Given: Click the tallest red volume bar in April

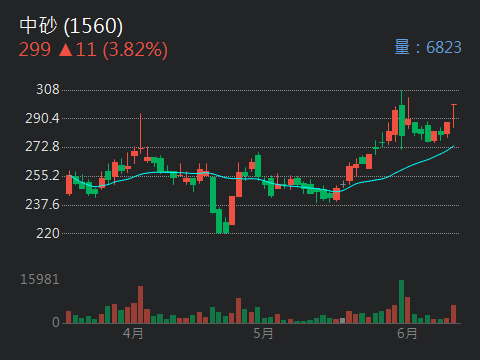Looking at the screenshot, I should point(140,305).
